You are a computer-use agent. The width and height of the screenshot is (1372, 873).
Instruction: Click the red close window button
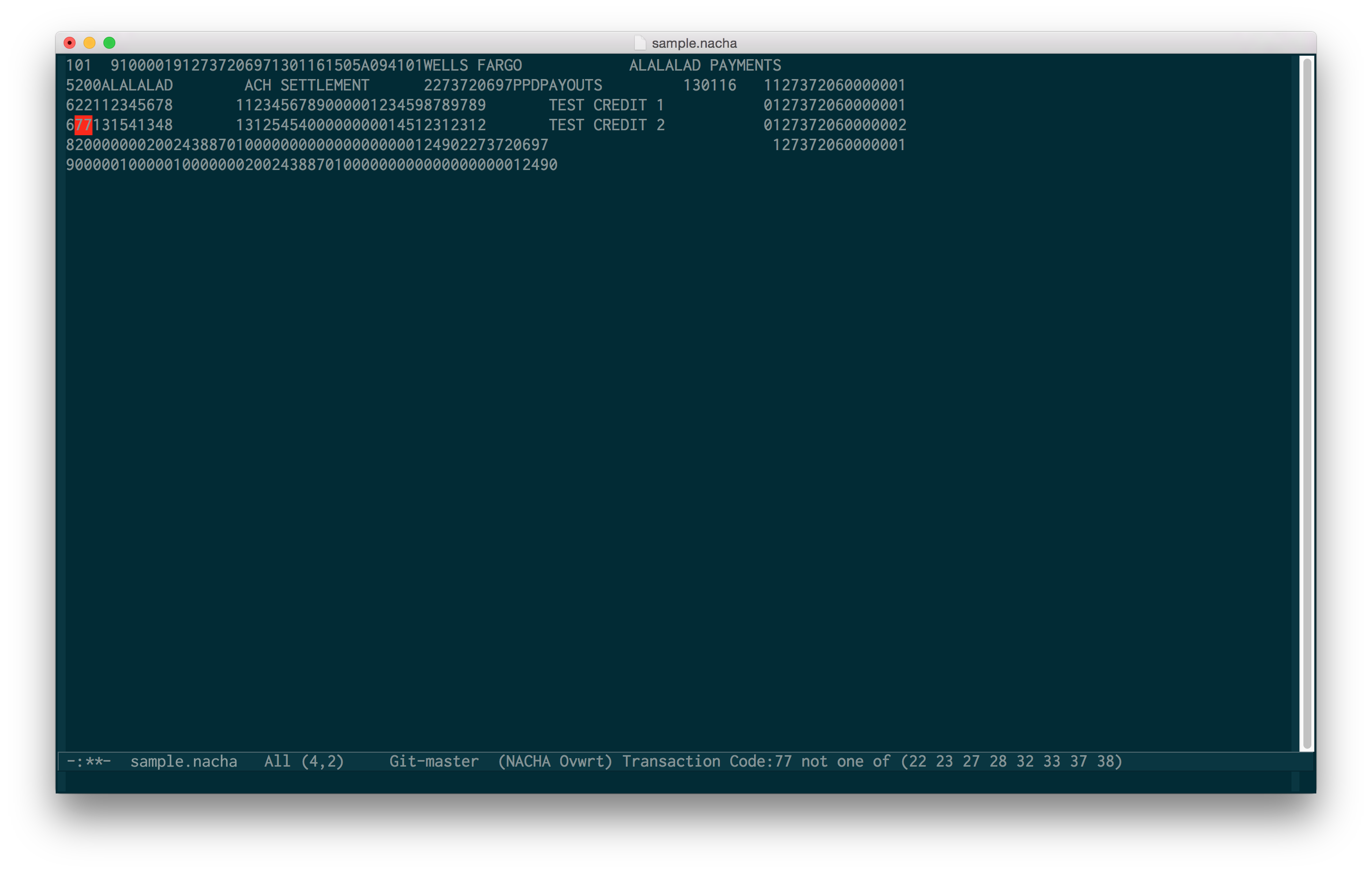click(x=70, y=43)
